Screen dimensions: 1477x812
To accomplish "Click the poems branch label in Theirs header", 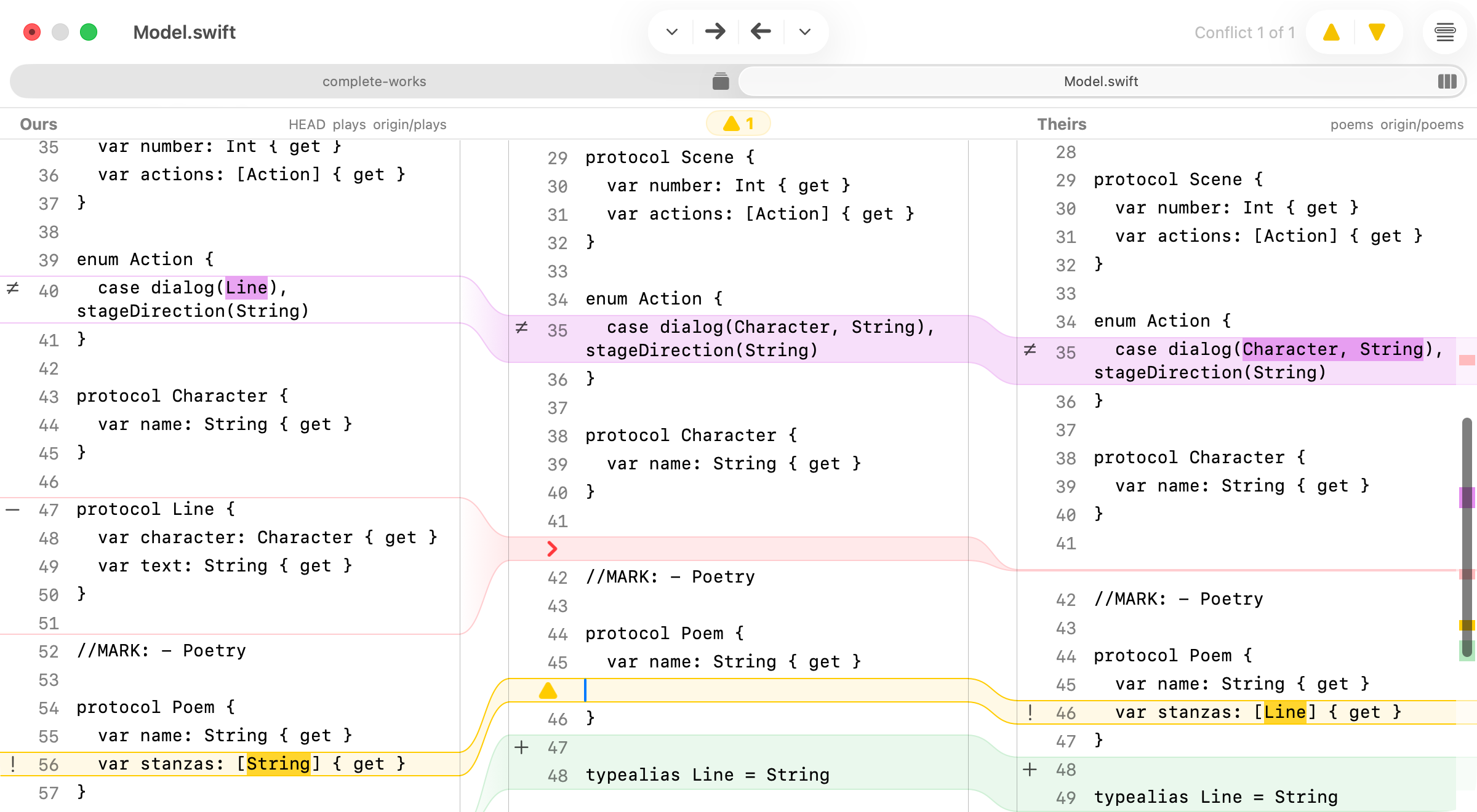I will pos(1351,125).
